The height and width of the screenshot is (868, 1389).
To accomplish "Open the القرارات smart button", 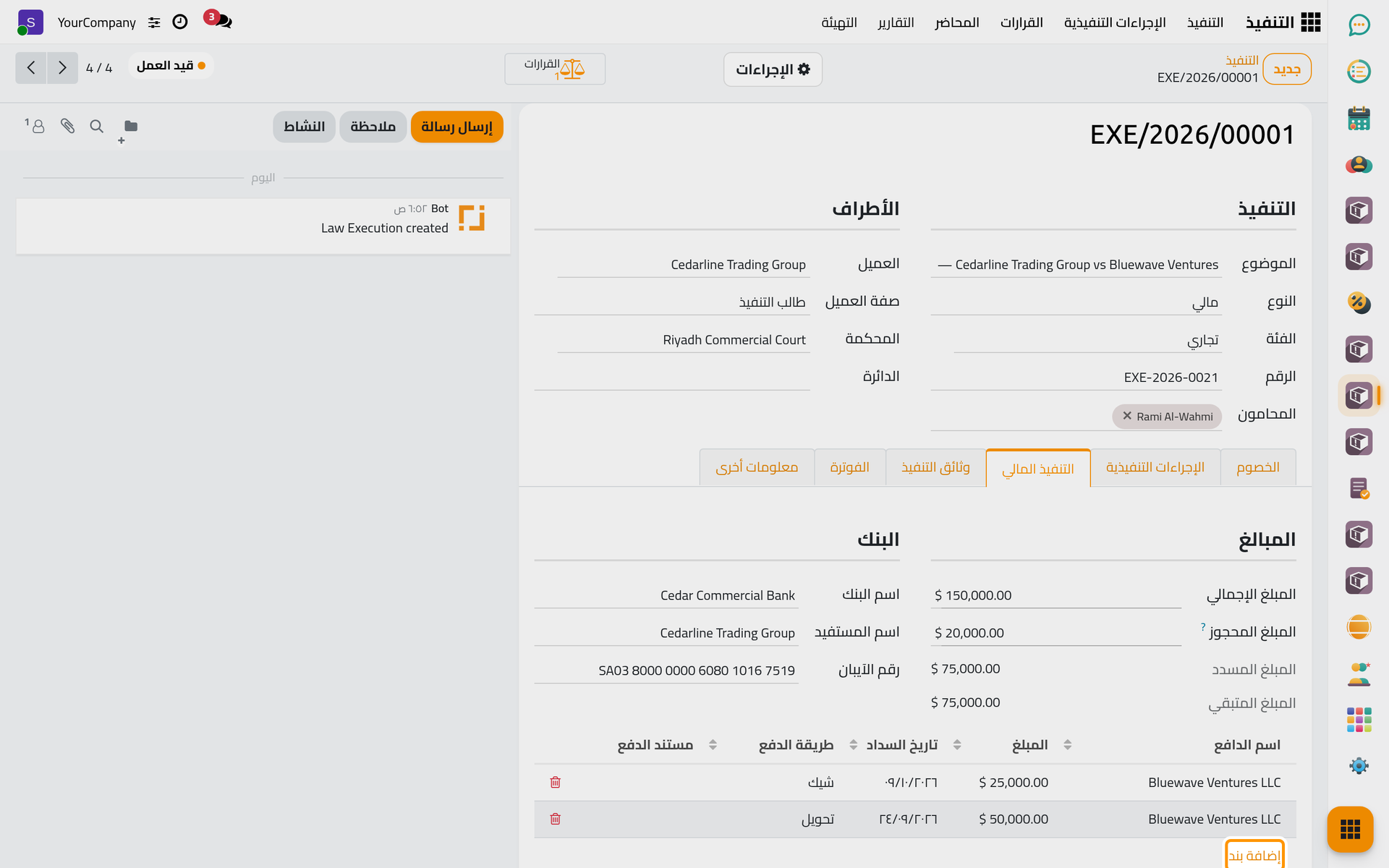I will (555, 69).
